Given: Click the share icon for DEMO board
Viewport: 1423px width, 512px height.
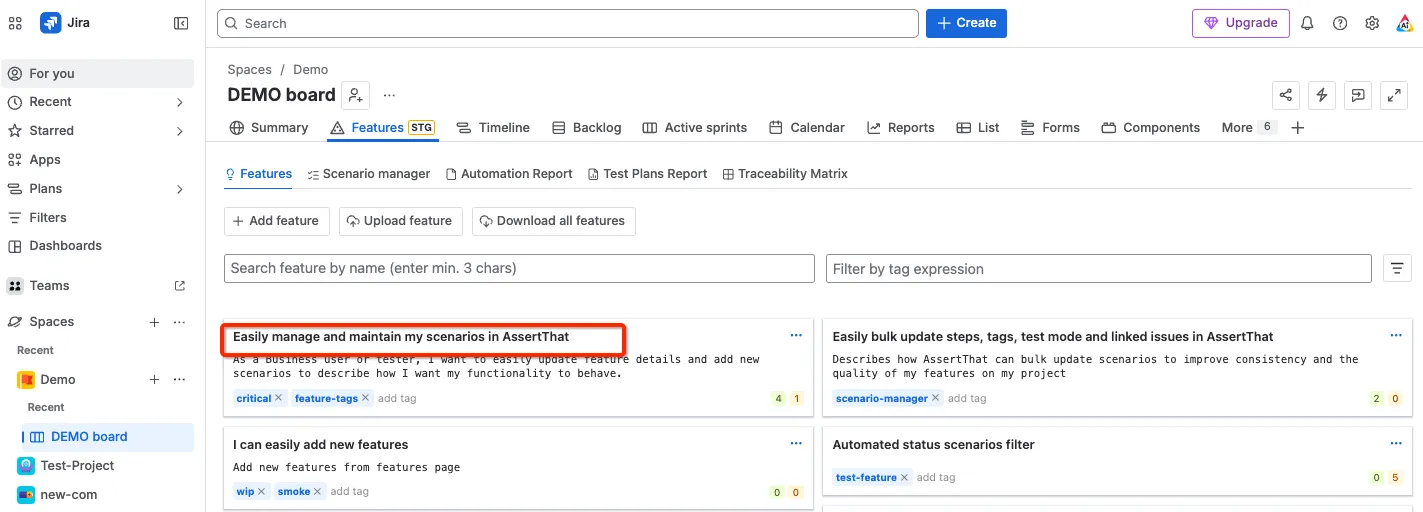Looking at the screenshot, I should tap(1286, 95).
